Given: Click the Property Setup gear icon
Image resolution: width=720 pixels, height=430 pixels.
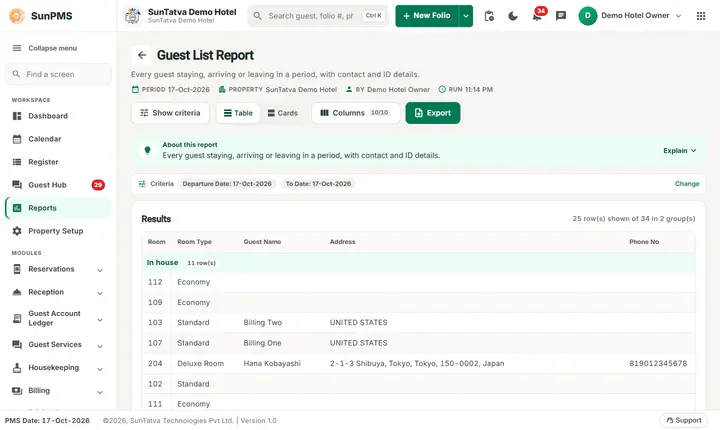Looking at the screenshot, I should [17, 231].
